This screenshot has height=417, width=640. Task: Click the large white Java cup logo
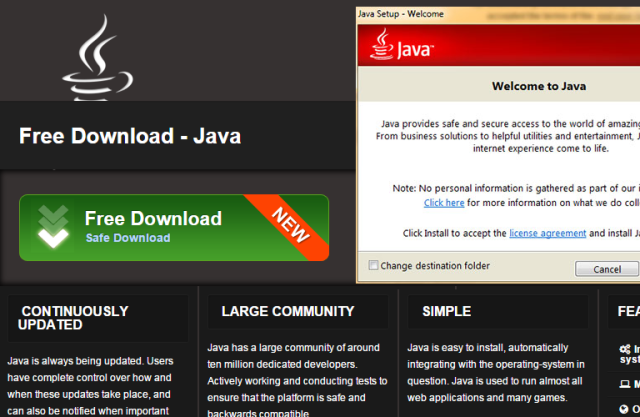[x=98, y=58]
